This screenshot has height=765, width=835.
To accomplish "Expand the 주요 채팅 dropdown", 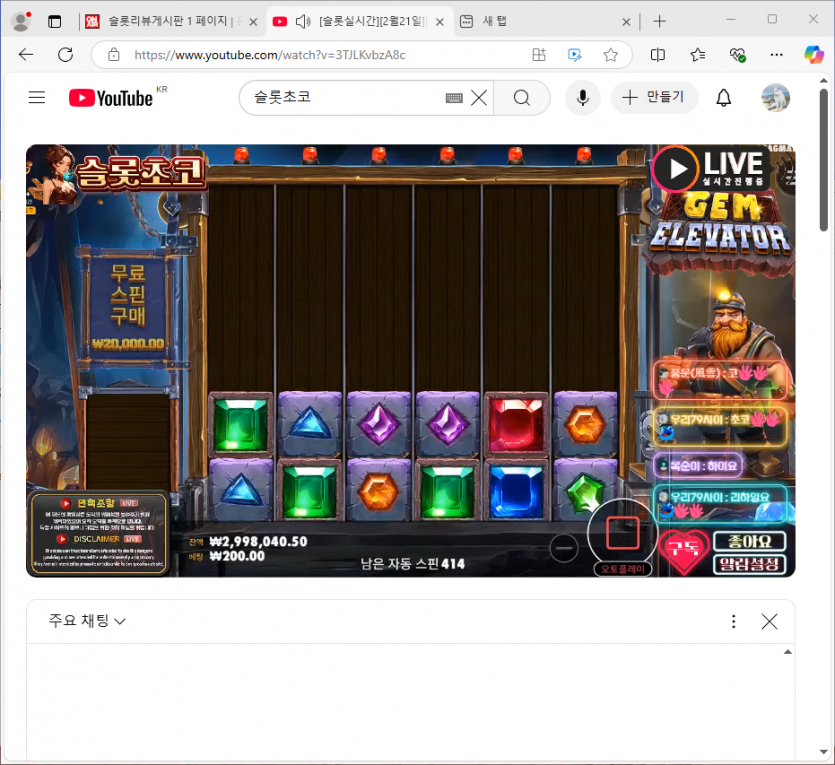I will [87, 621].
